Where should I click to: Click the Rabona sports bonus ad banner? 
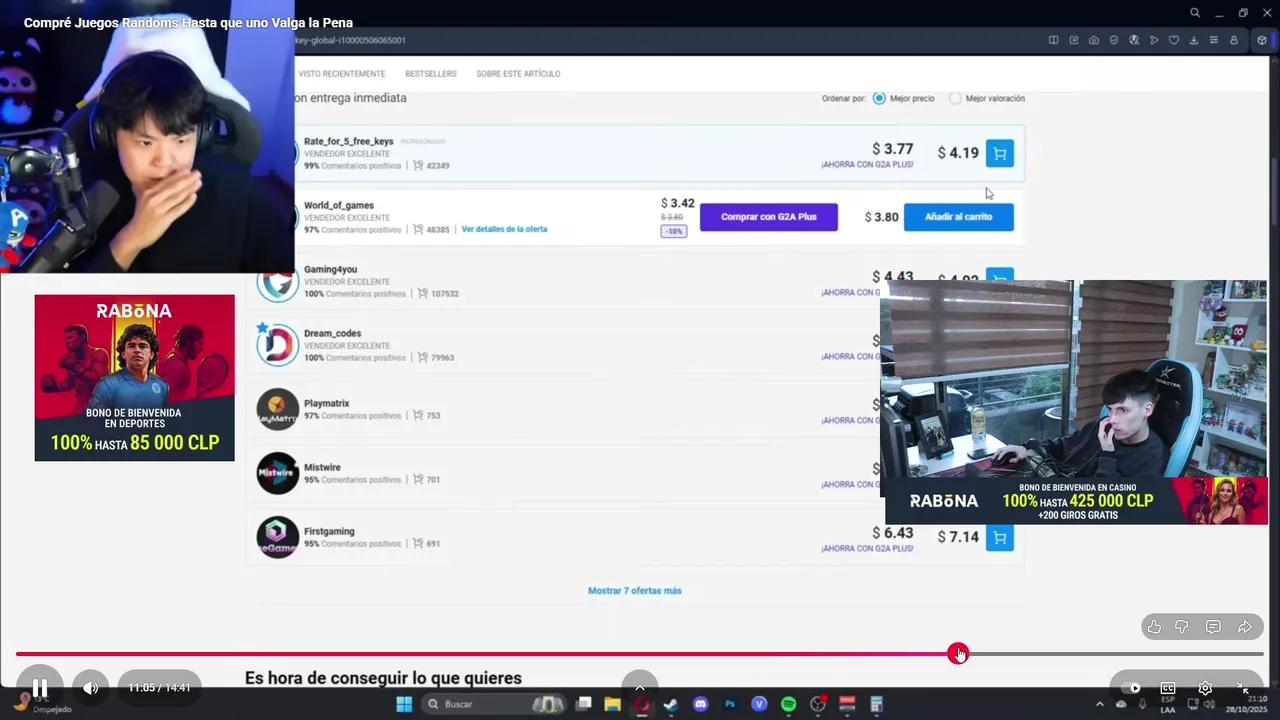click(x=134, y=378)
